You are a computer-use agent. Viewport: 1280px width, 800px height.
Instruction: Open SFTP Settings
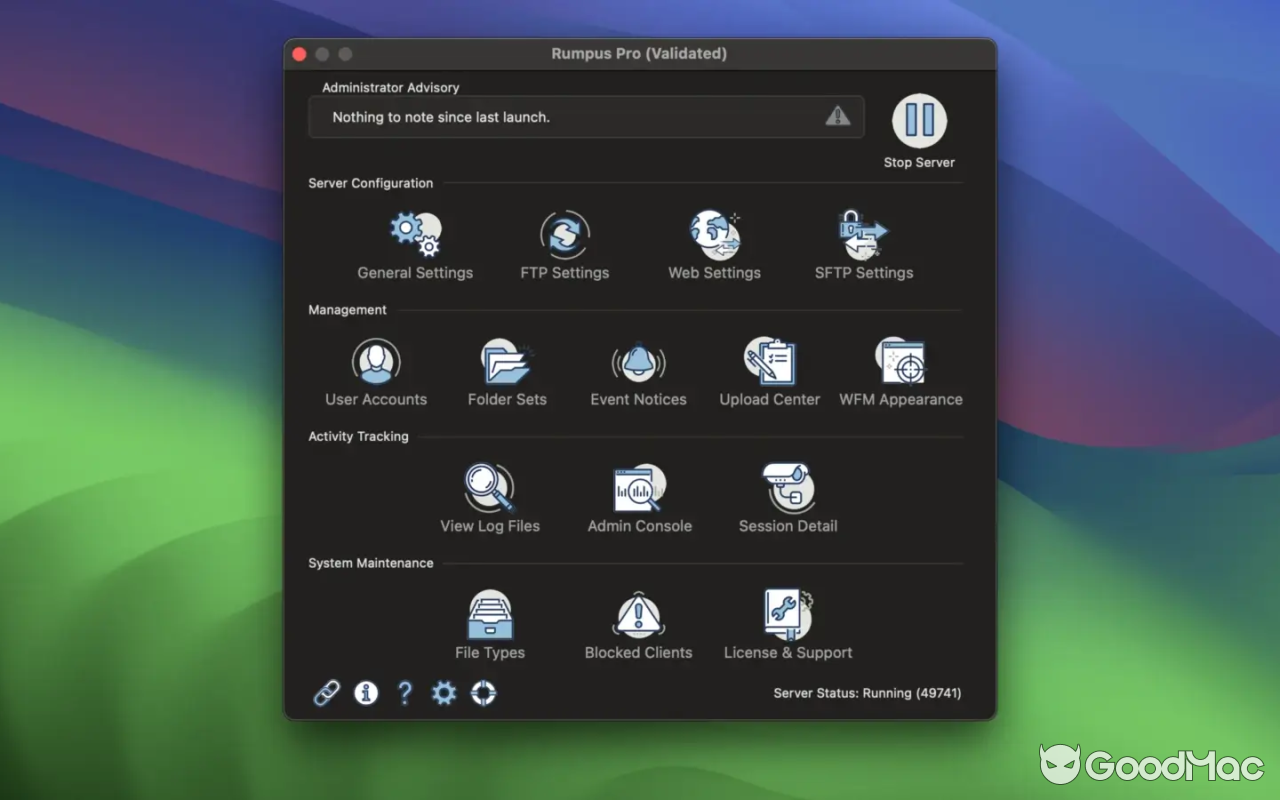(863, 240)
